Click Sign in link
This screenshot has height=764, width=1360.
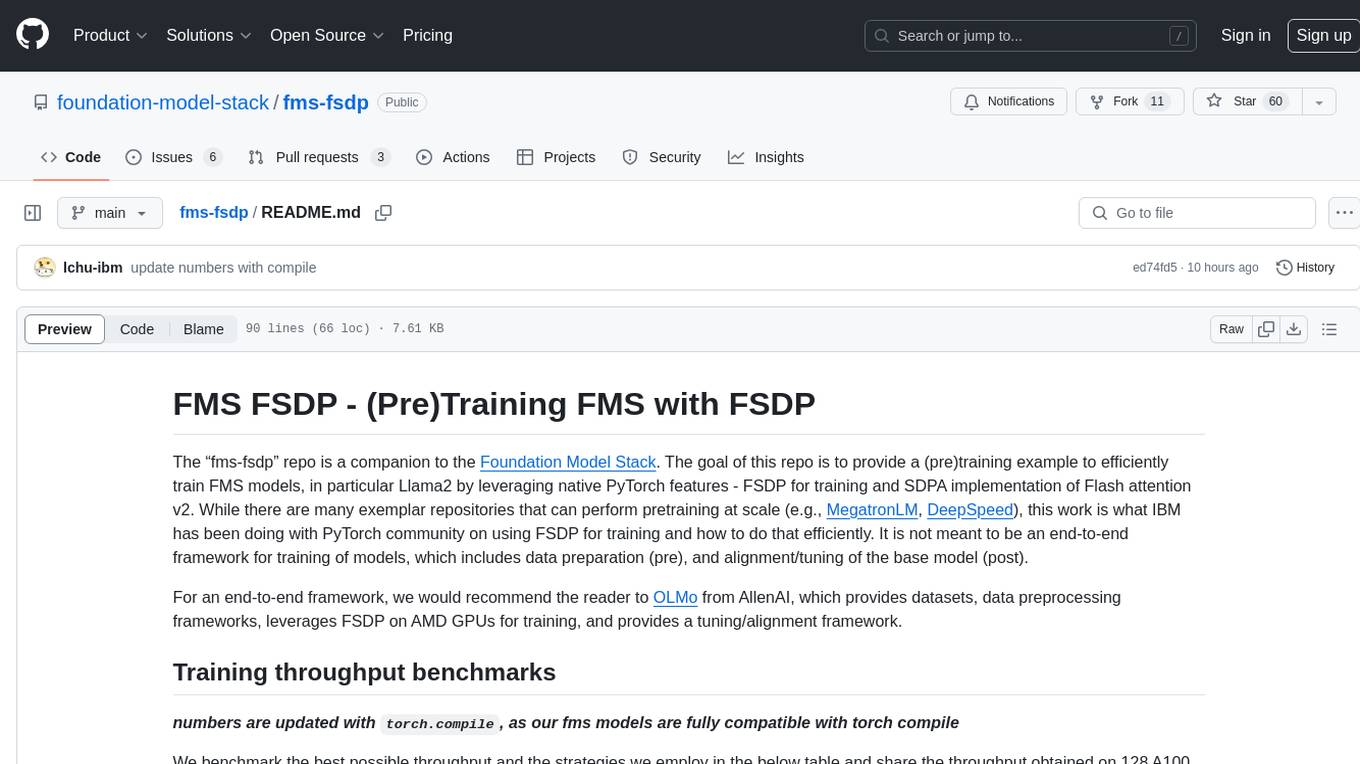click(1245, 35)
